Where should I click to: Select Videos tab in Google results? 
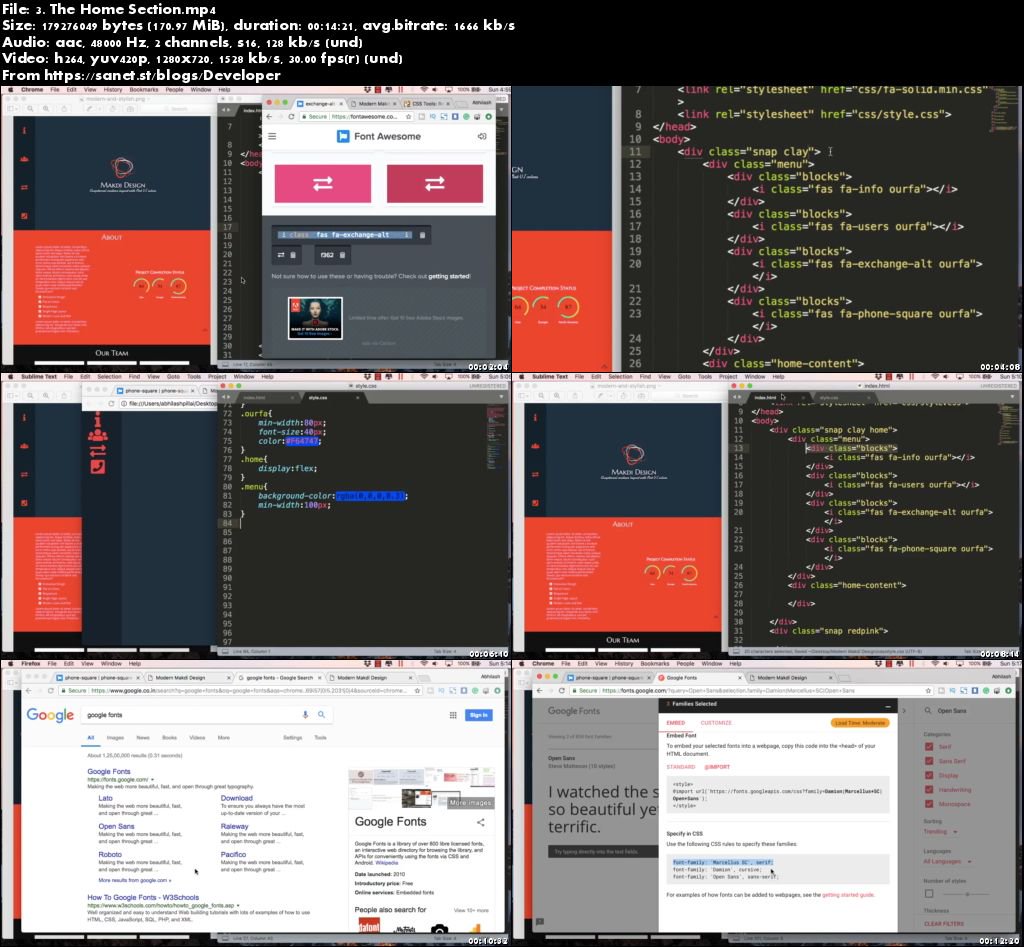pyautogui.click(x=197, y=737)
